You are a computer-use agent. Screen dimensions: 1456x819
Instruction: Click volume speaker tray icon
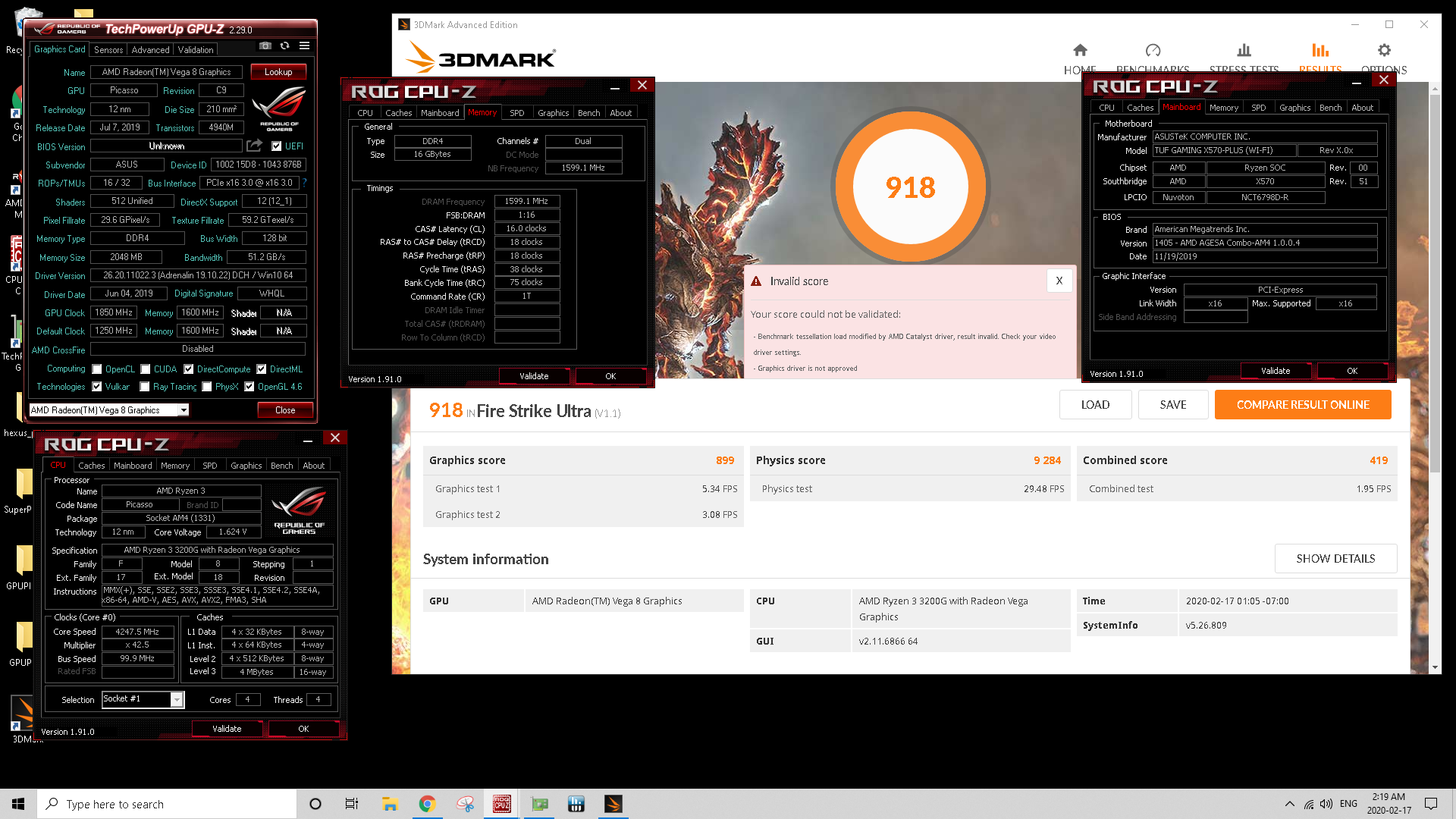tap(1326, 804)
